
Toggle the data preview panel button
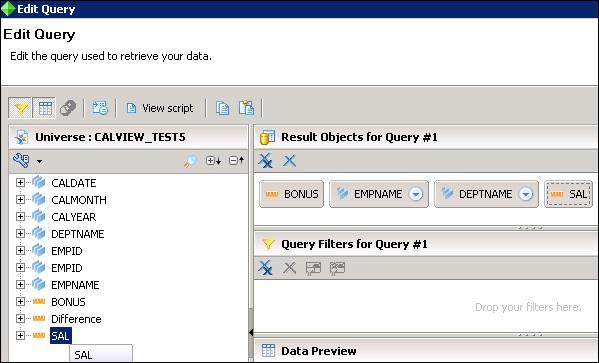tap(44, 108)
